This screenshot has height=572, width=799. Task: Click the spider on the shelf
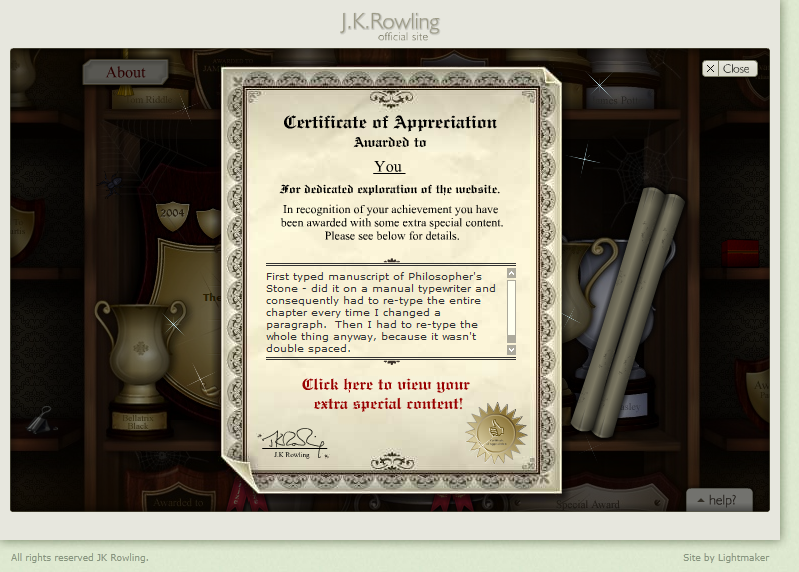111,183
